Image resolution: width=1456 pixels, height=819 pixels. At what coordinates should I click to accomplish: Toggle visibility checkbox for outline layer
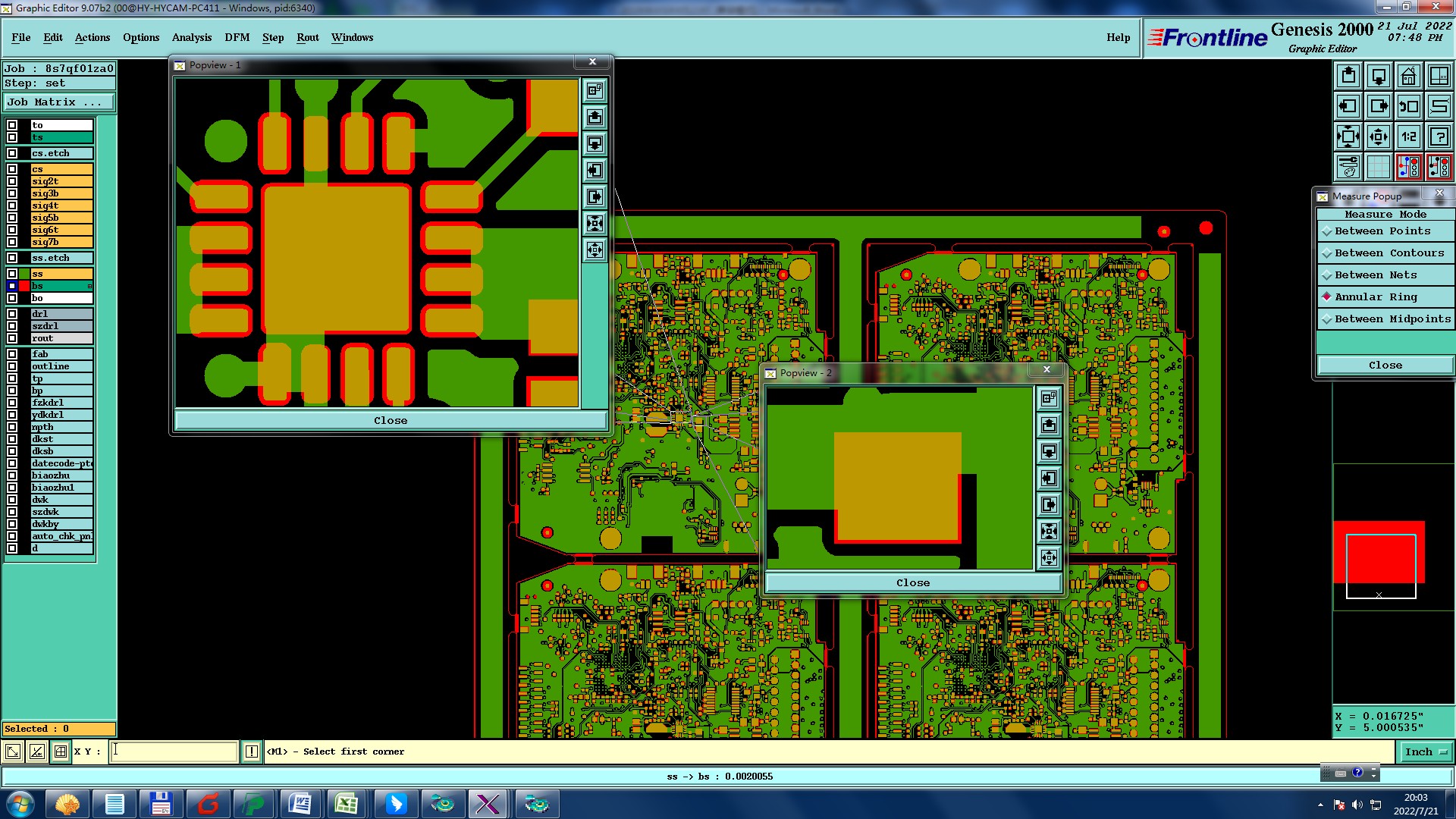point(12,366)
